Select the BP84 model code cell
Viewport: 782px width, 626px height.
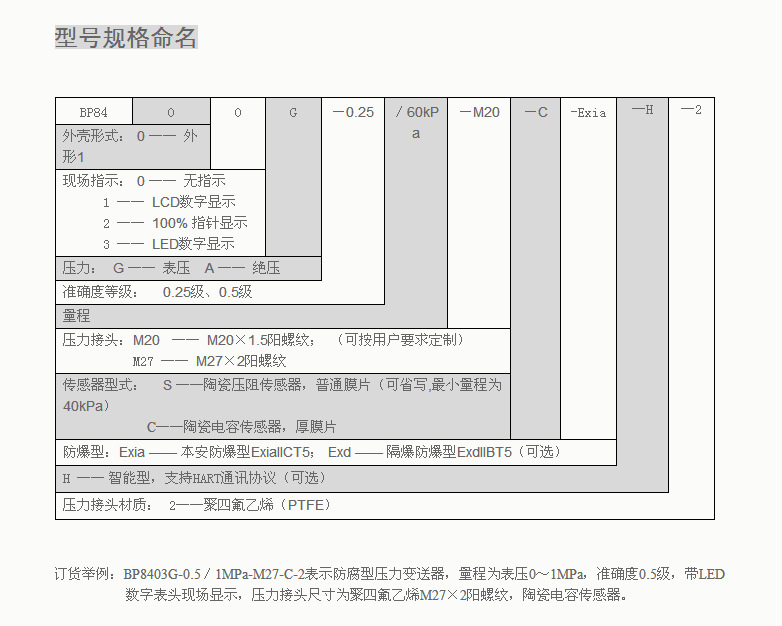click(93, 112)
